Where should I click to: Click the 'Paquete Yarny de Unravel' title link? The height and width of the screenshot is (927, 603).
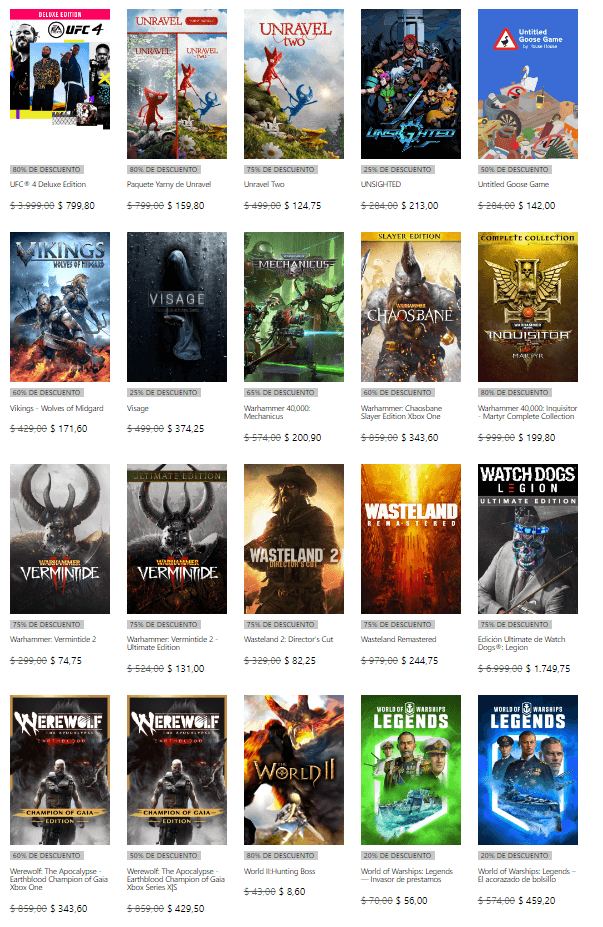168,185
